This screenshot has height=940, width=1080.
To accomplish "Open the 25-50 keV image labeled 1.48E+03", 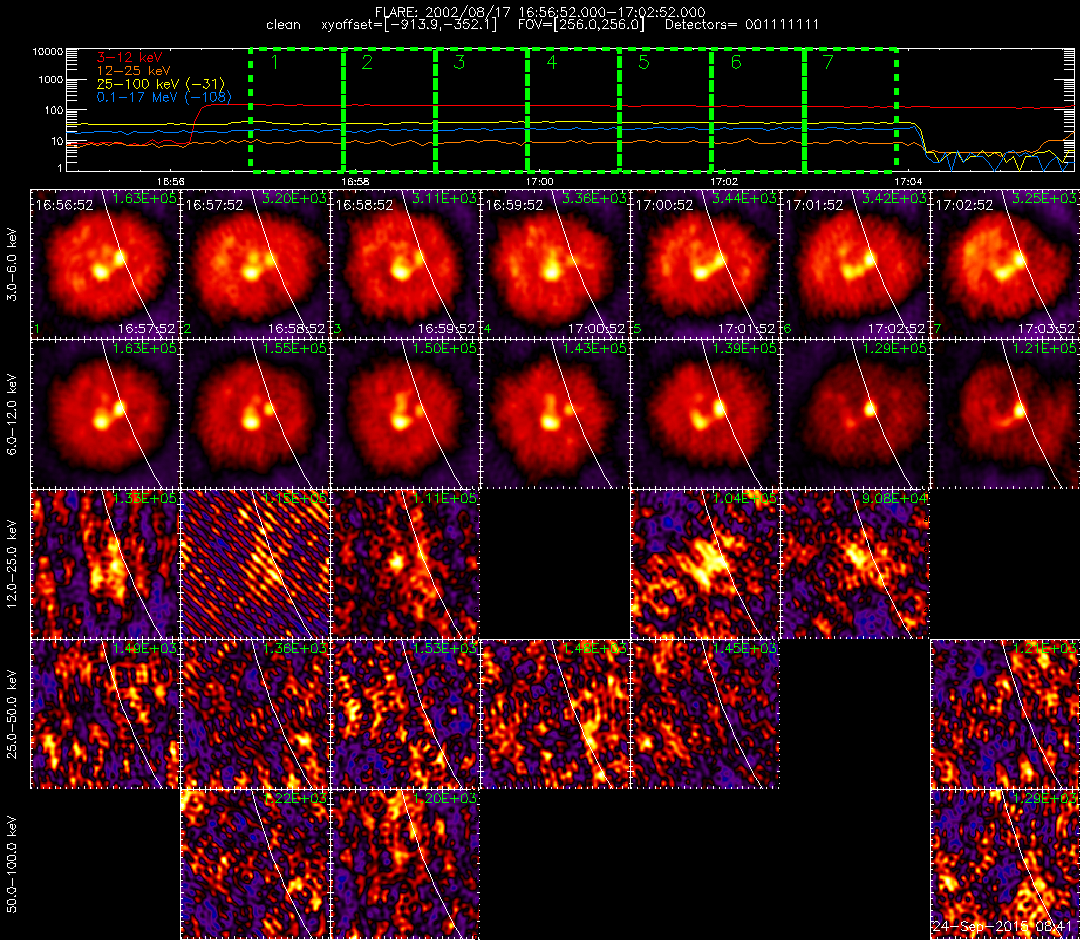I will click(x=555, y=714).
